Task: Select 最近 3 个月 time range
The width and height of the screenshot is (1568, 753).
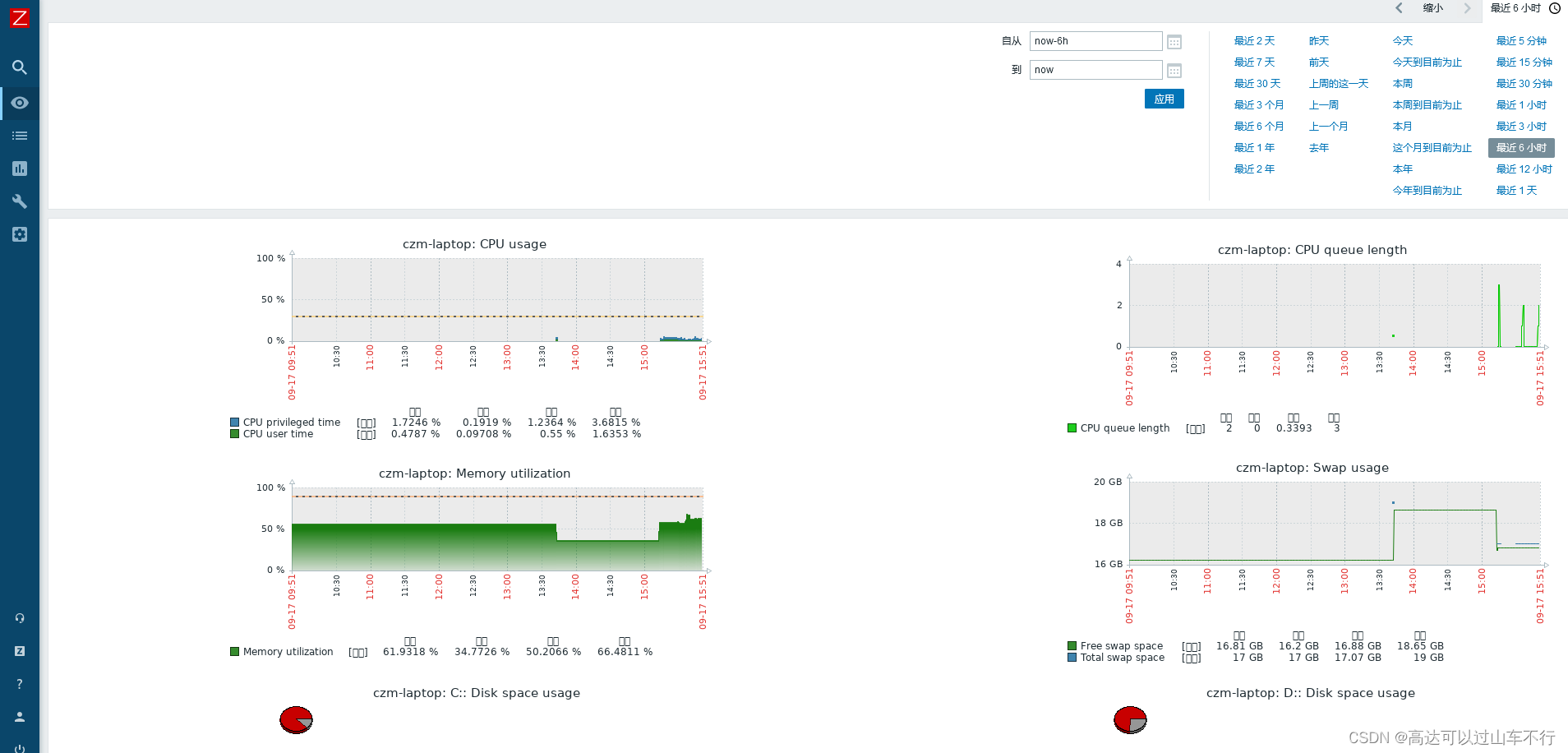Action: [x=1259, y=105]
